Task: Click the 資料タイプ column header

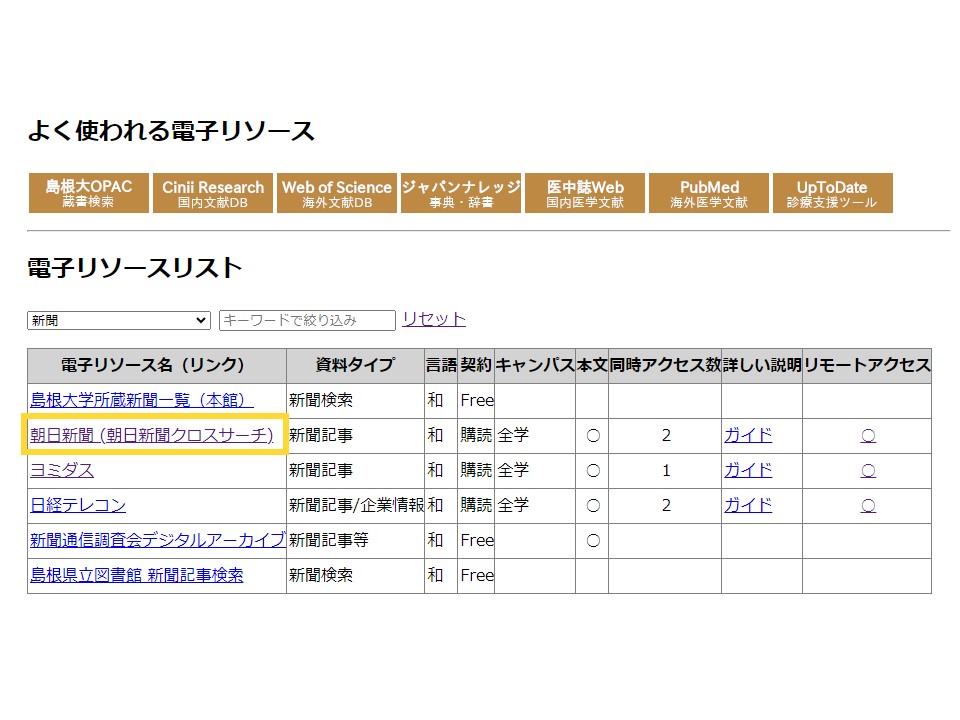Action: tap(355, 366)
